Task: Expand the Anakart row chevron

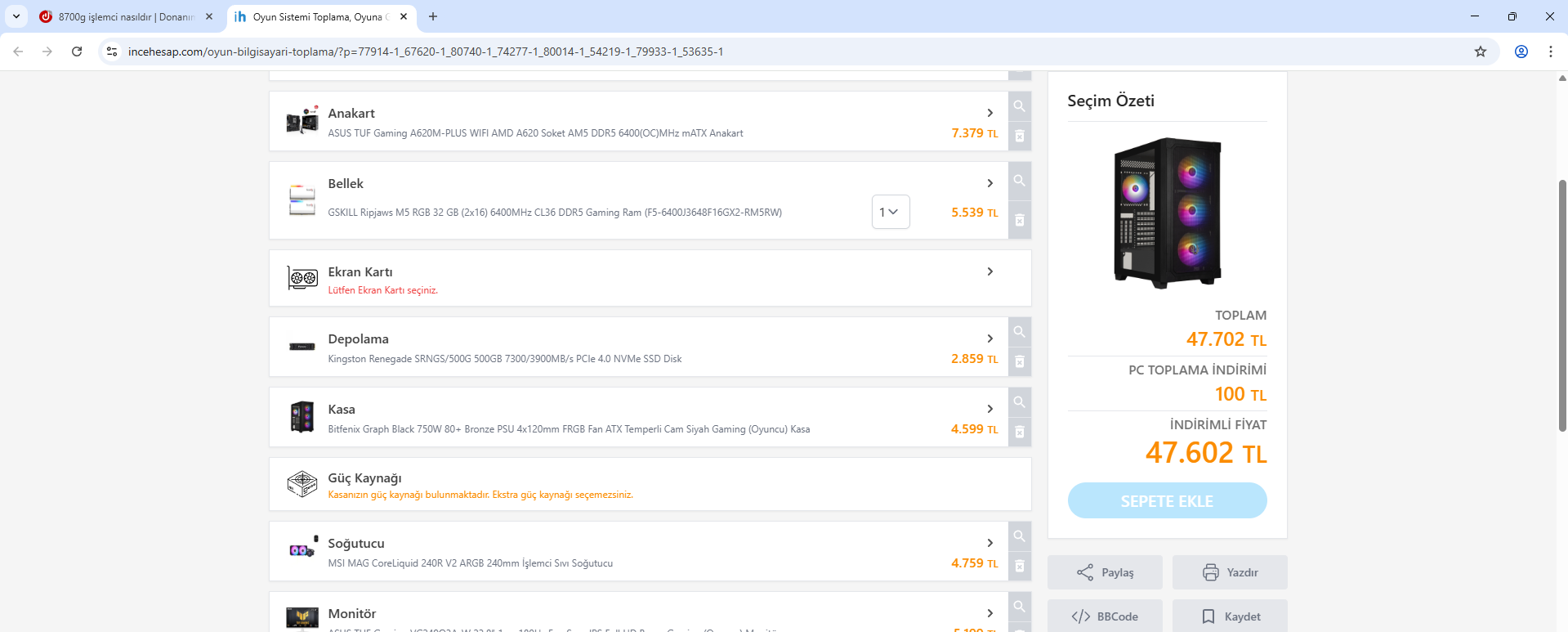Action: coord(990,113)
